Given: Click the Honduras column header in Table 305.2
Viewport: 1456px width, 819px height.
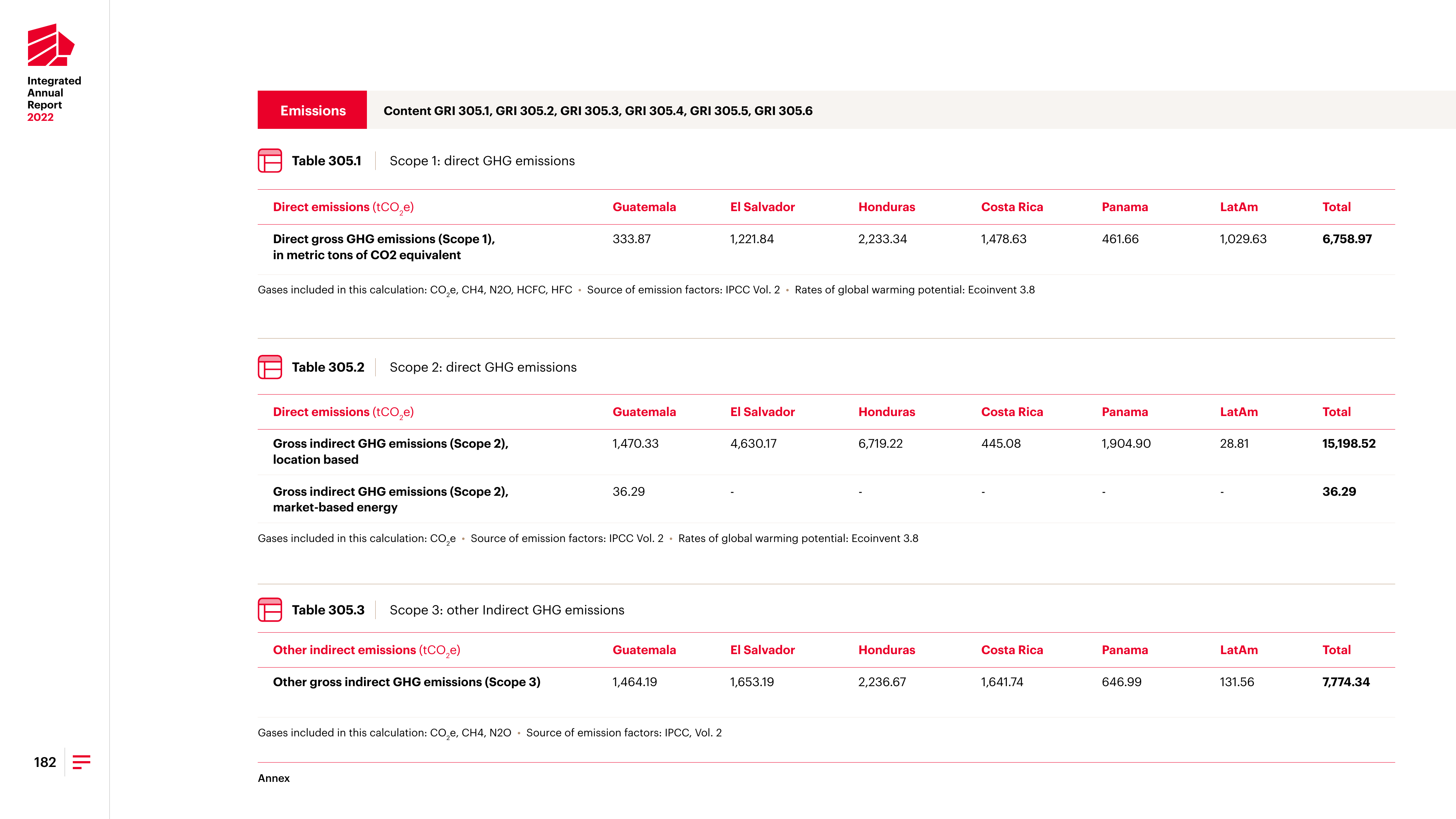Looking at the screenshot, I should point(886,412).
